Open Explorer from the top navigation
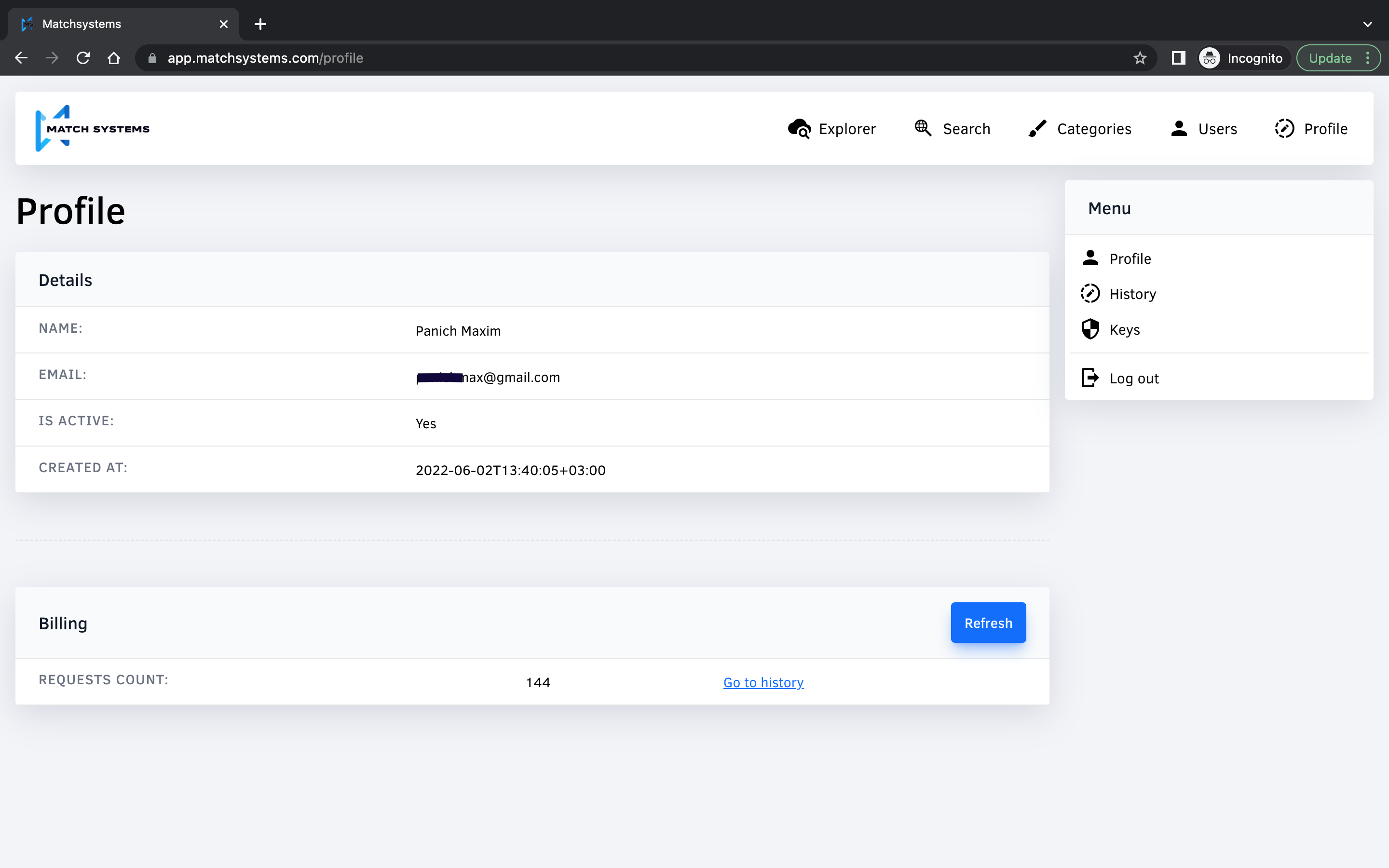Image resolution: width=1389 pixels, height=868 pixels. (x=831, y=129)
